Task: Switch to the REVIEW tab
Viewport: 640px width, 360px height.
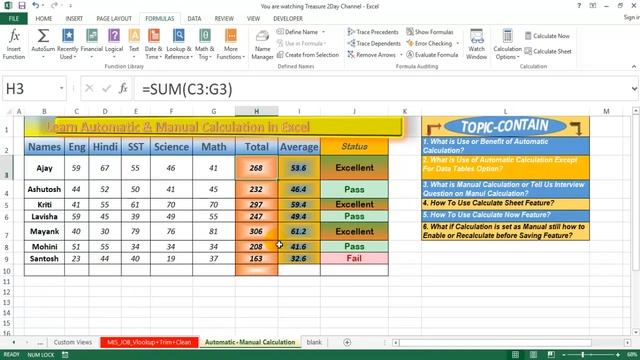Action: point(224,18)
